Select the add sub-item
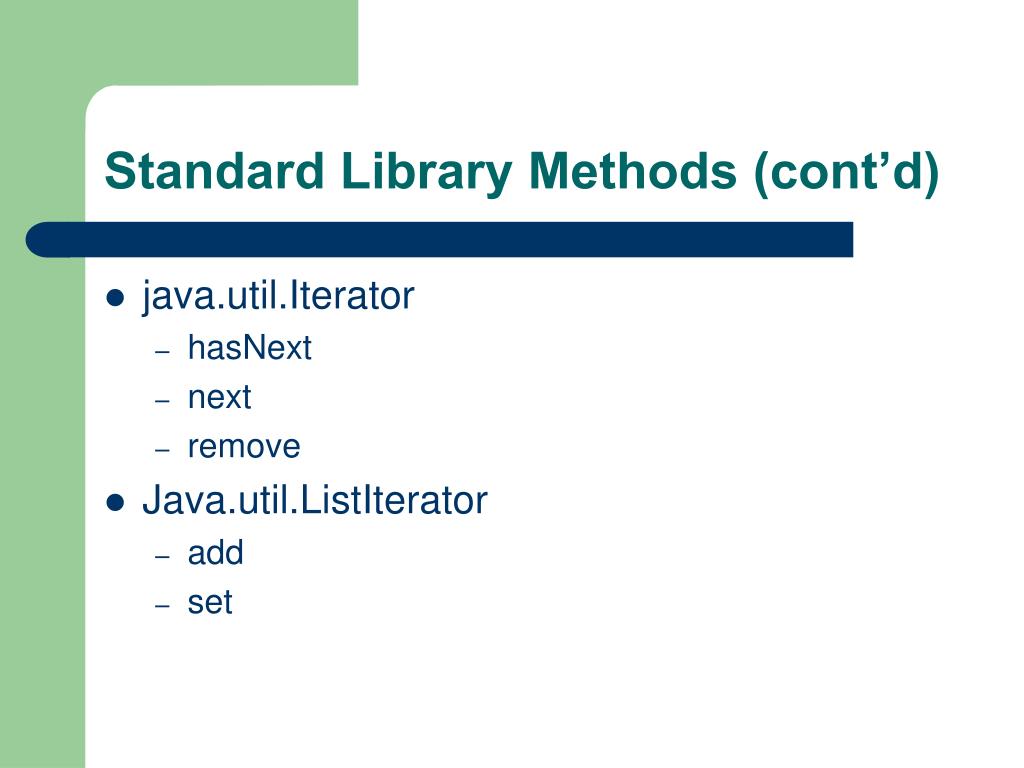Viewport: 1024px width, 768px height. [x=216, y=553]
